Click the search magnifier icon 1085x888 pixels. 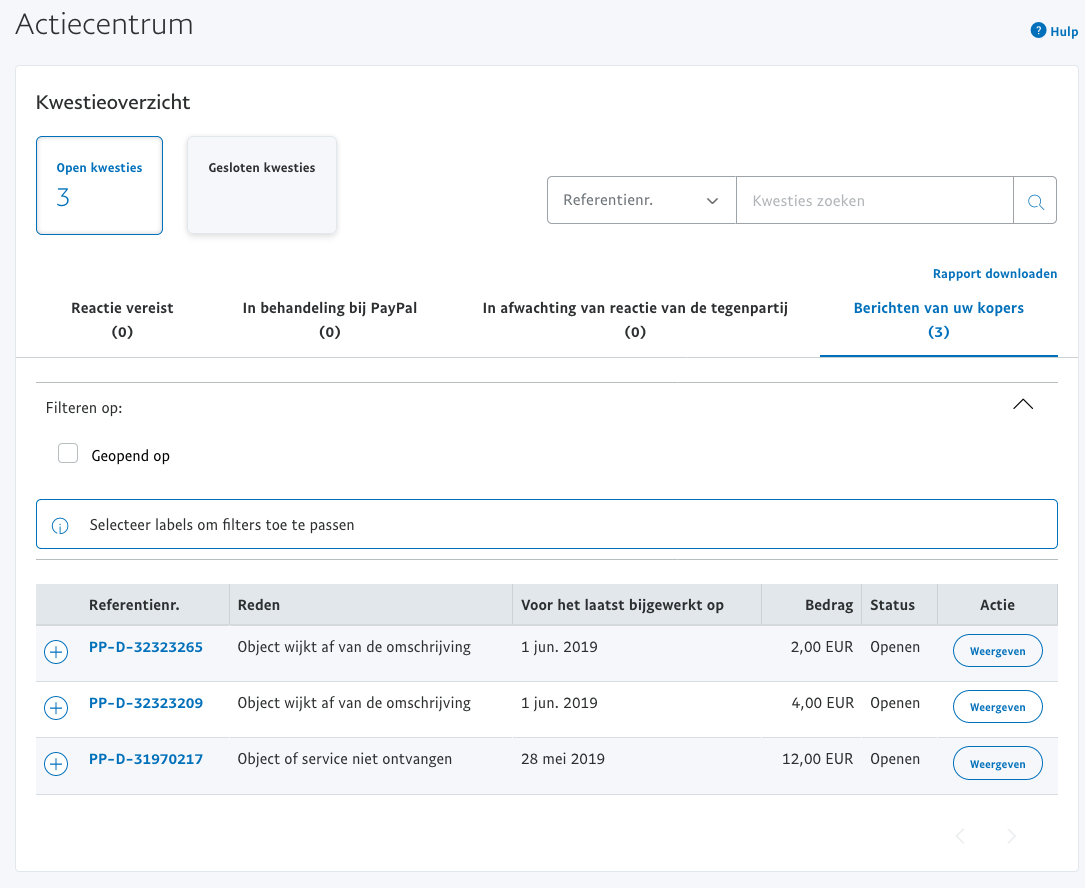(x=1035, y=201)
